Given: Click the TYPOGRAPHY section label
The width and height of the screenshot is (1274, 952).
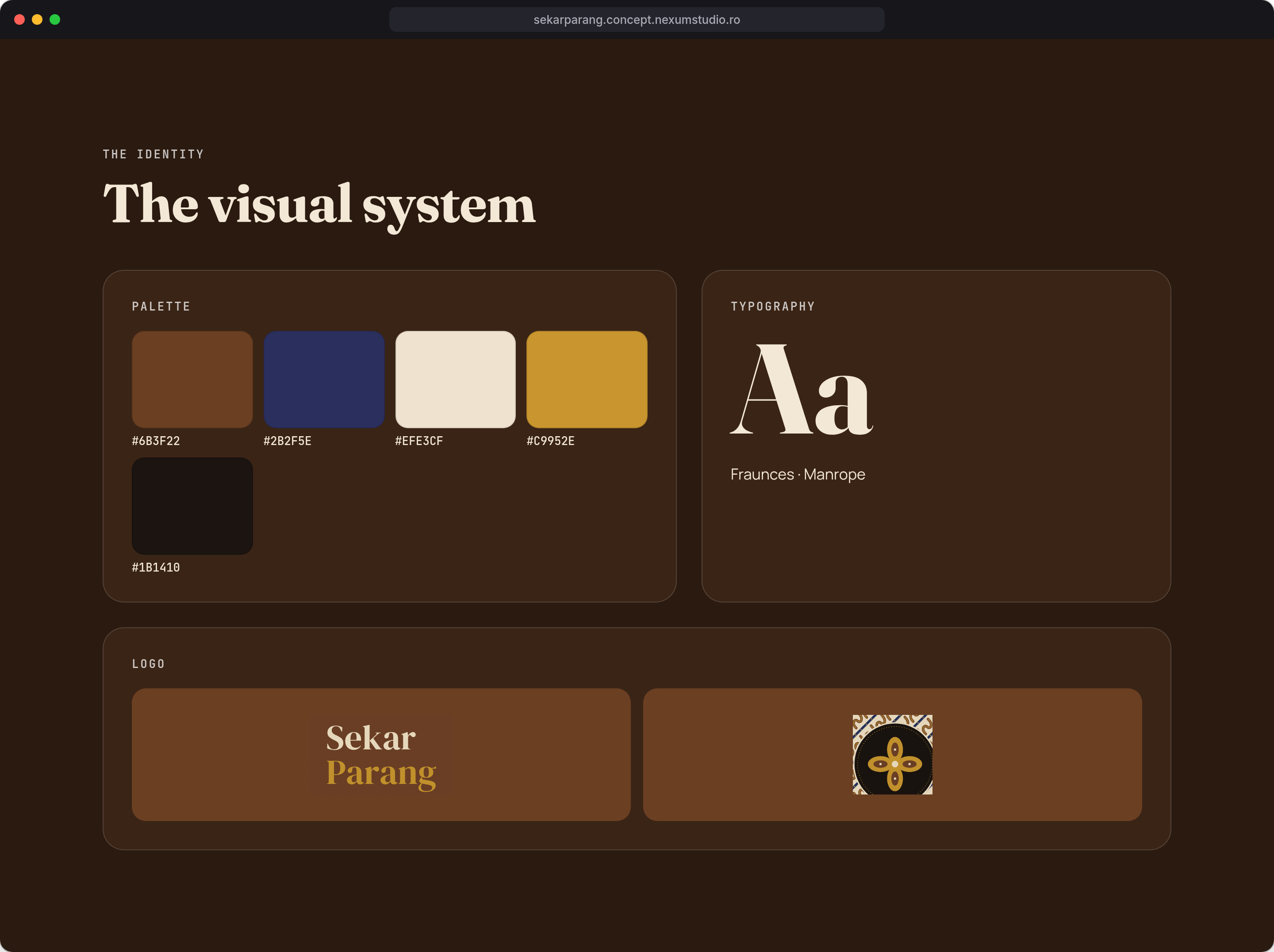Looking at the screenshot, I should tap(773, 307).
